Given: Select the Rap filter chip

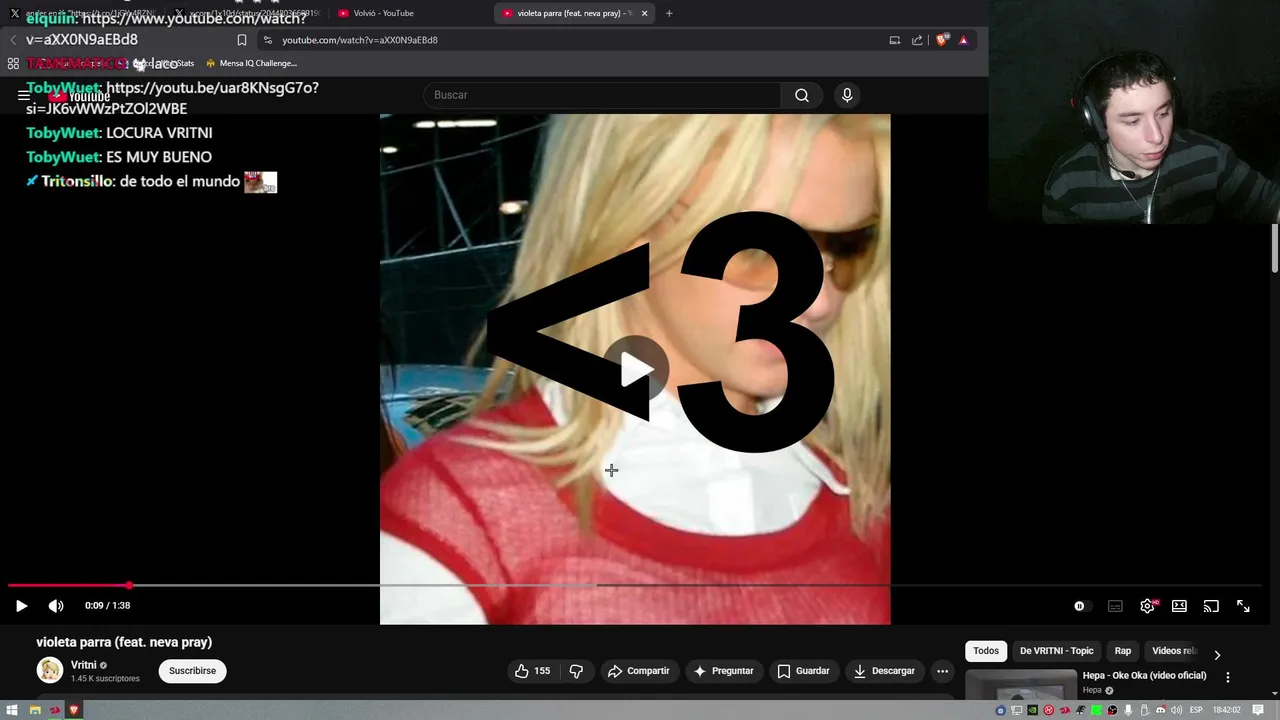Looking at the screenshot, I should pos(1123,651).
